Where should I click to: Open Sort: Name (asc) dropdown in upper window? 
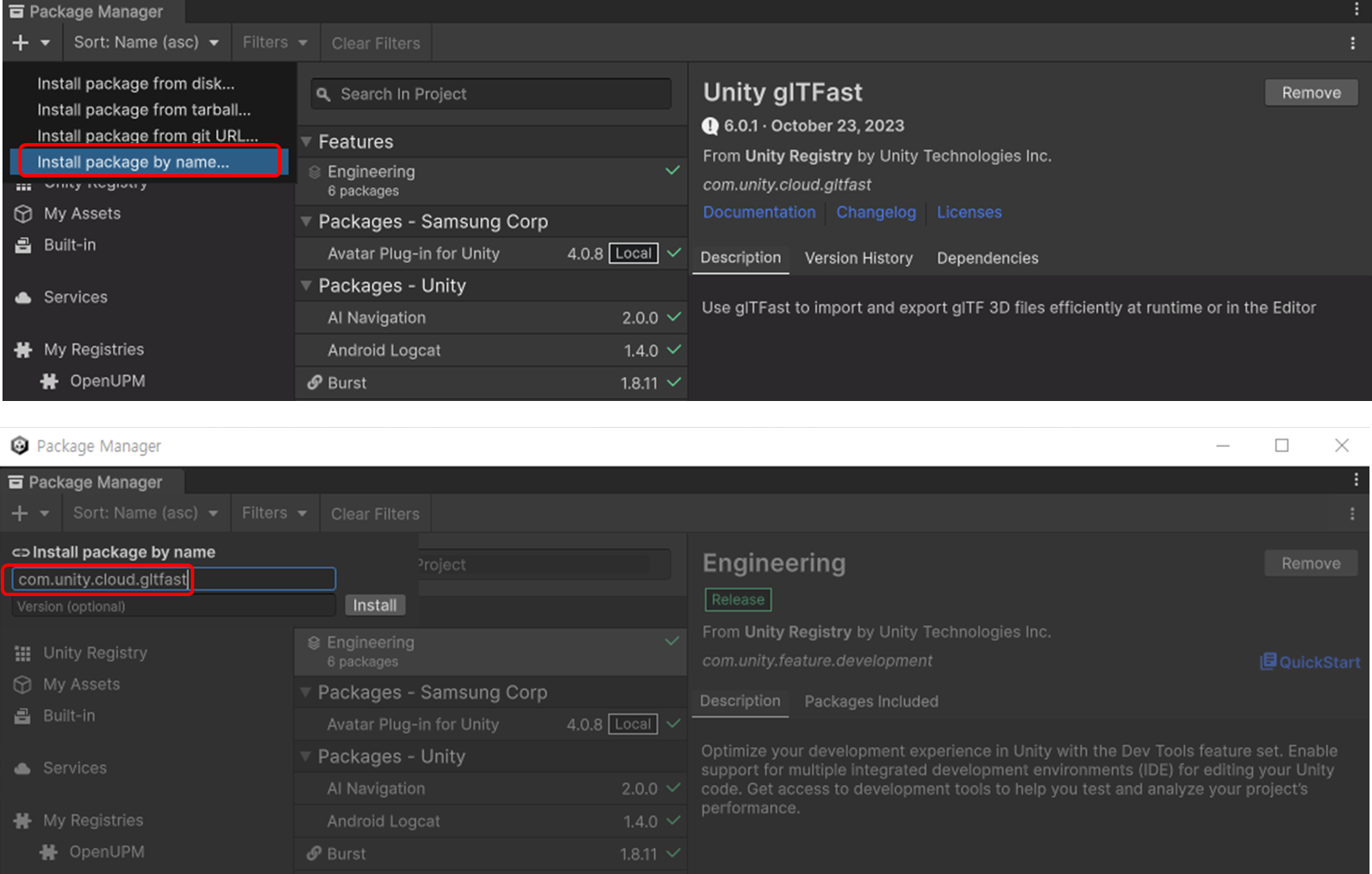click(x=146, y=43)
